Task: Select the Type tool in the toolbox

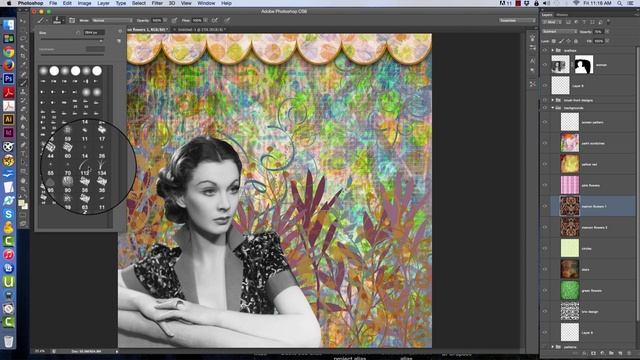Action: (23, 153)
